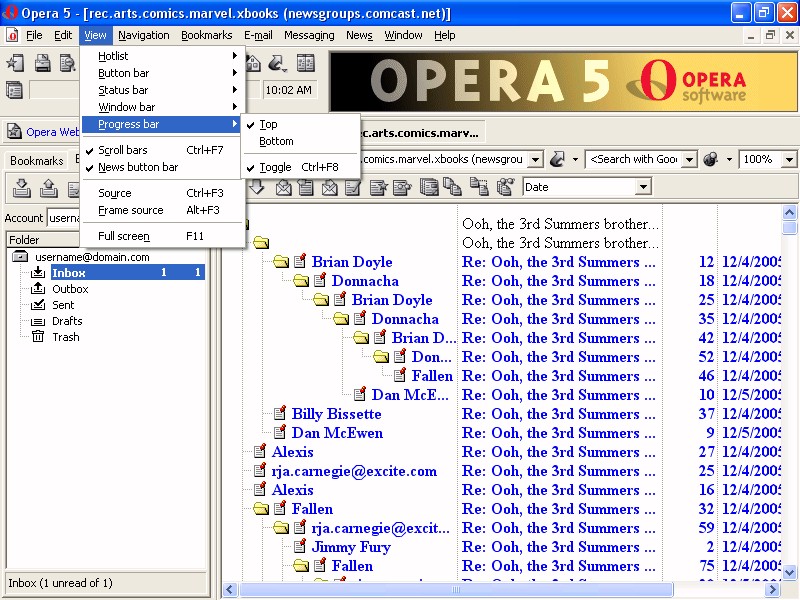This screenshot has height=600, width=800.
Task: Open message from Dan McEwen
Action: (337, 433)
